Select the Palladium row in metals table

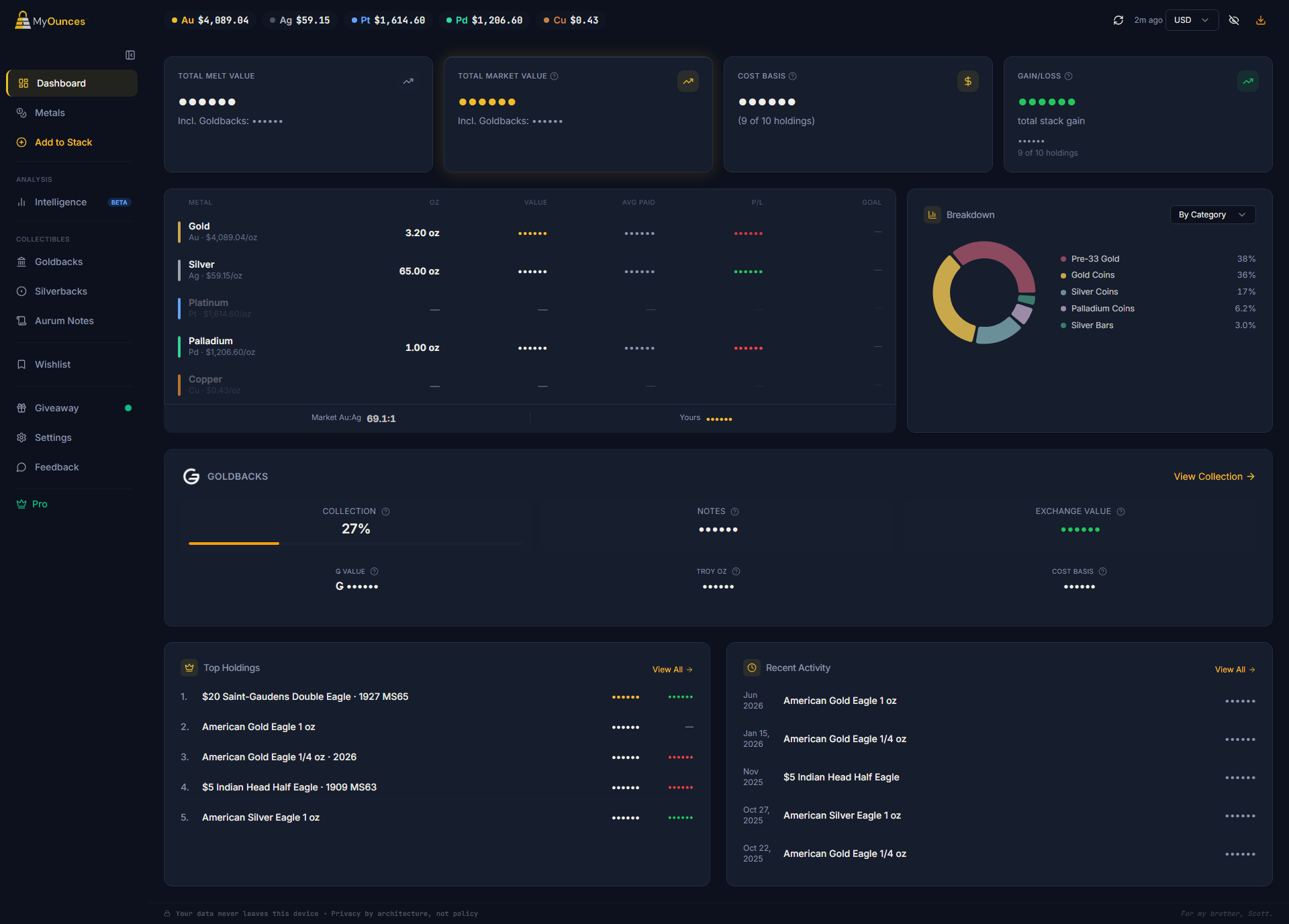pos(530,347)
